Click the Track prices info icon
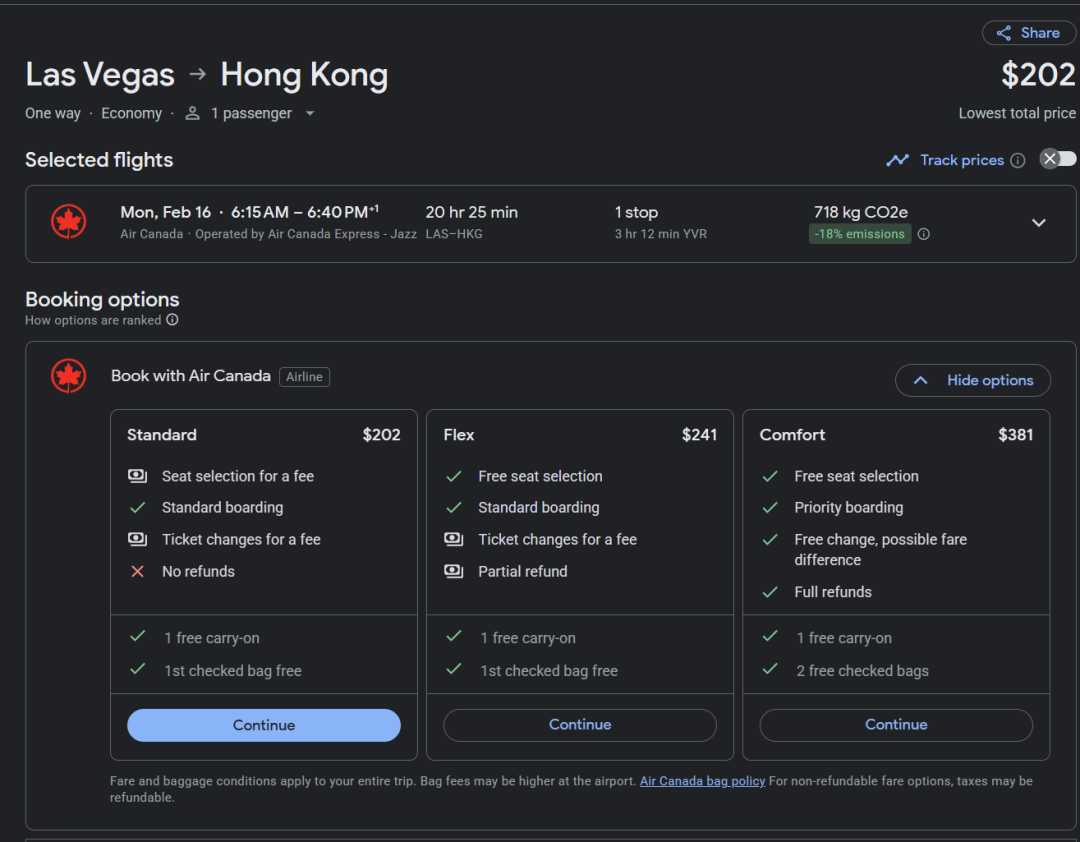Viewport: 1080px width, 842px height. (x=1018, y=160)
